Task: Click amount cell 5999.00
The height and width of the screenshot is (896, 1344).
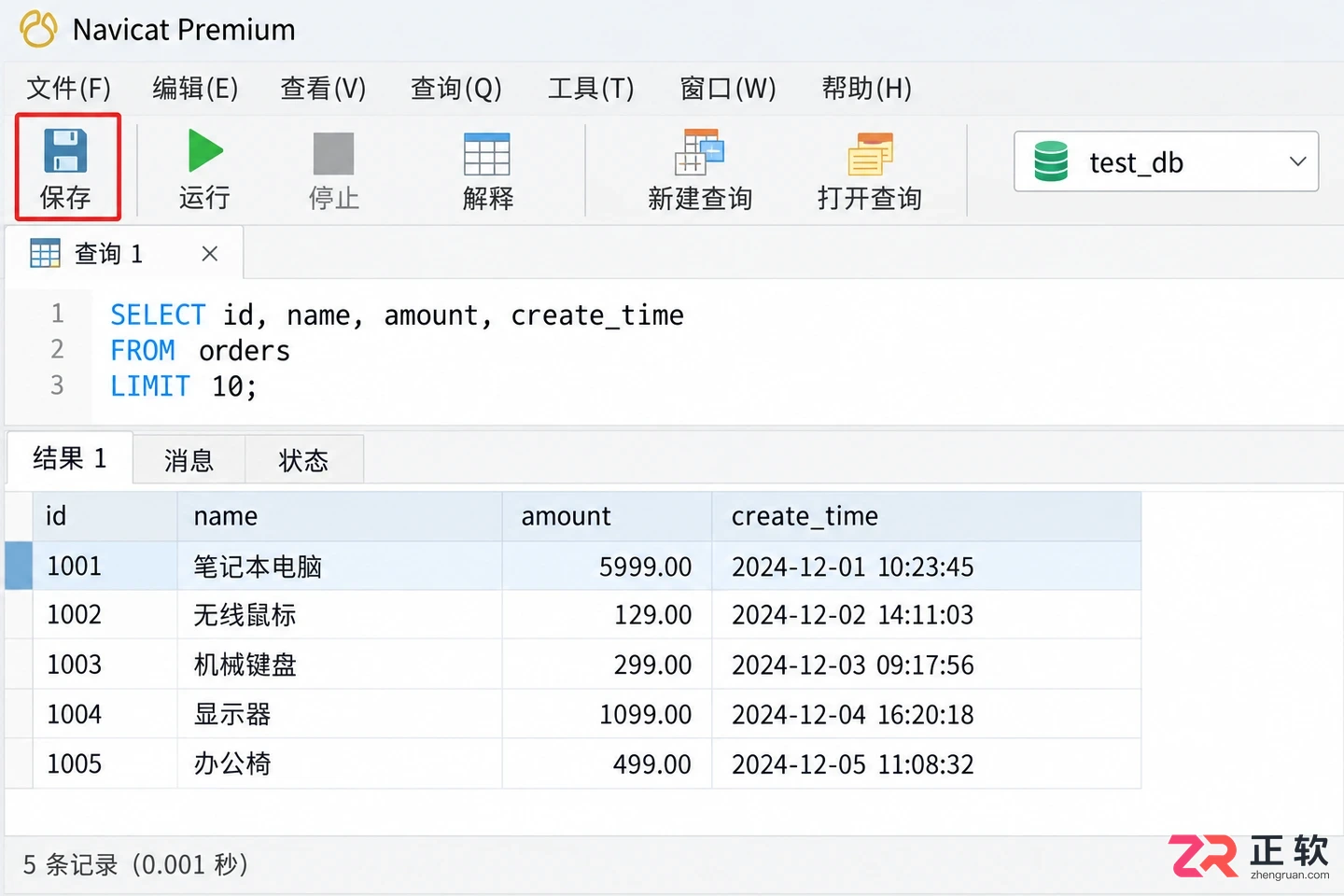Action: click(607, 567)
